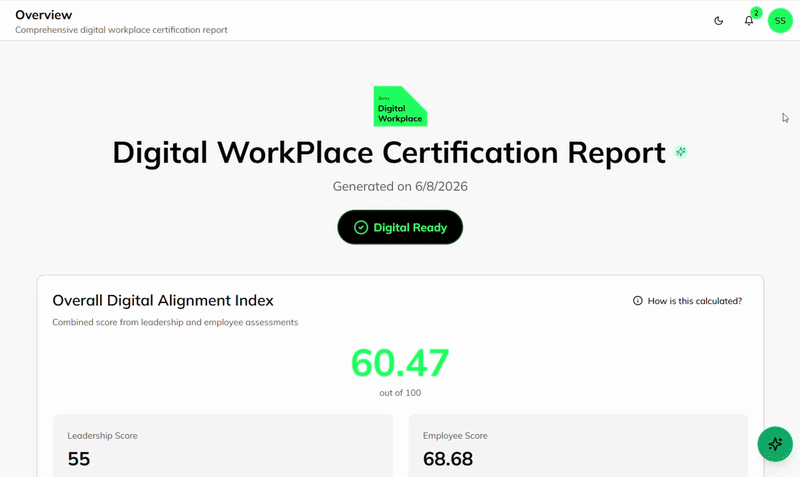Click the check circle icon in Digital Ready
The image size is (800, 477).
[361, 228]
